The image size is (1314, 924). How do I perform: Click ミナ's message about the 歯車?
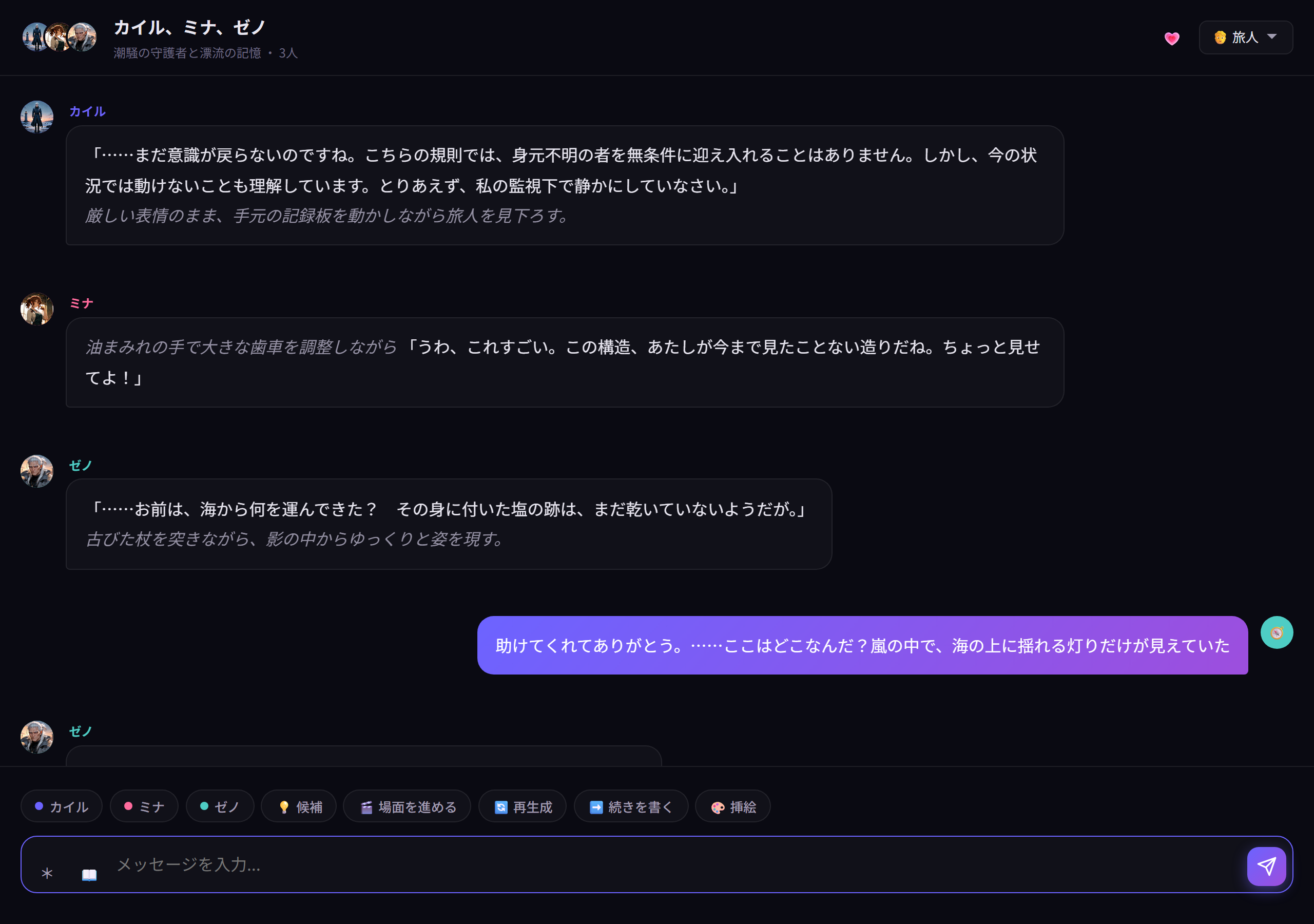[565, 362]
